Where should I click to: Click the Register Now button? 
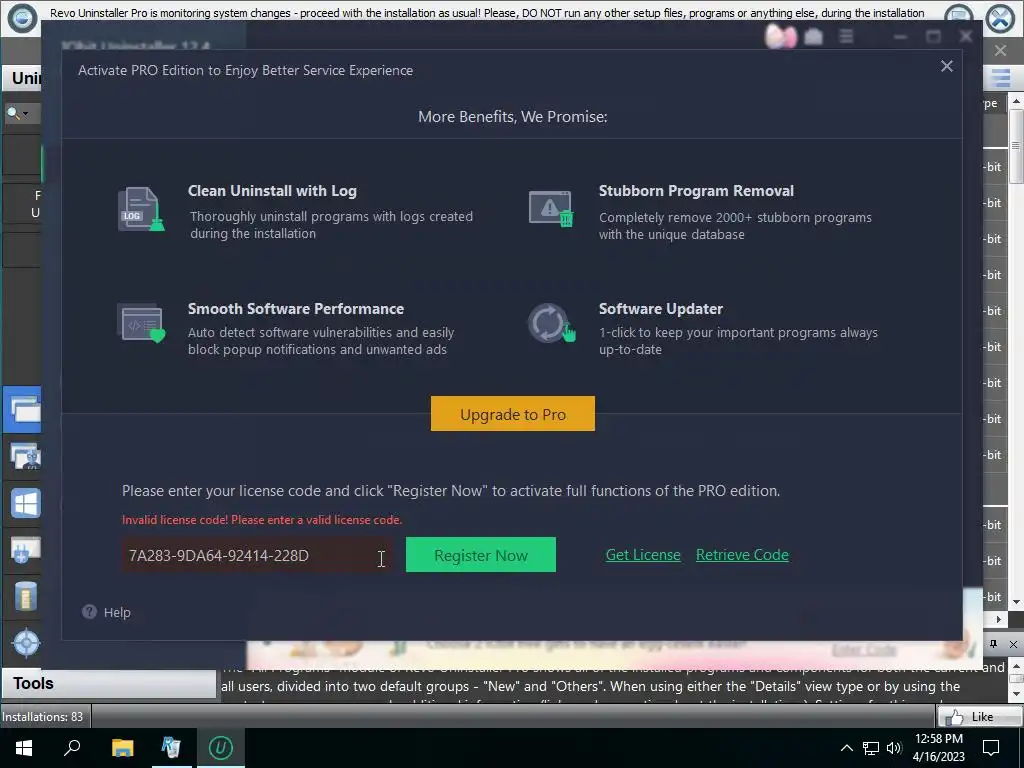481,554
